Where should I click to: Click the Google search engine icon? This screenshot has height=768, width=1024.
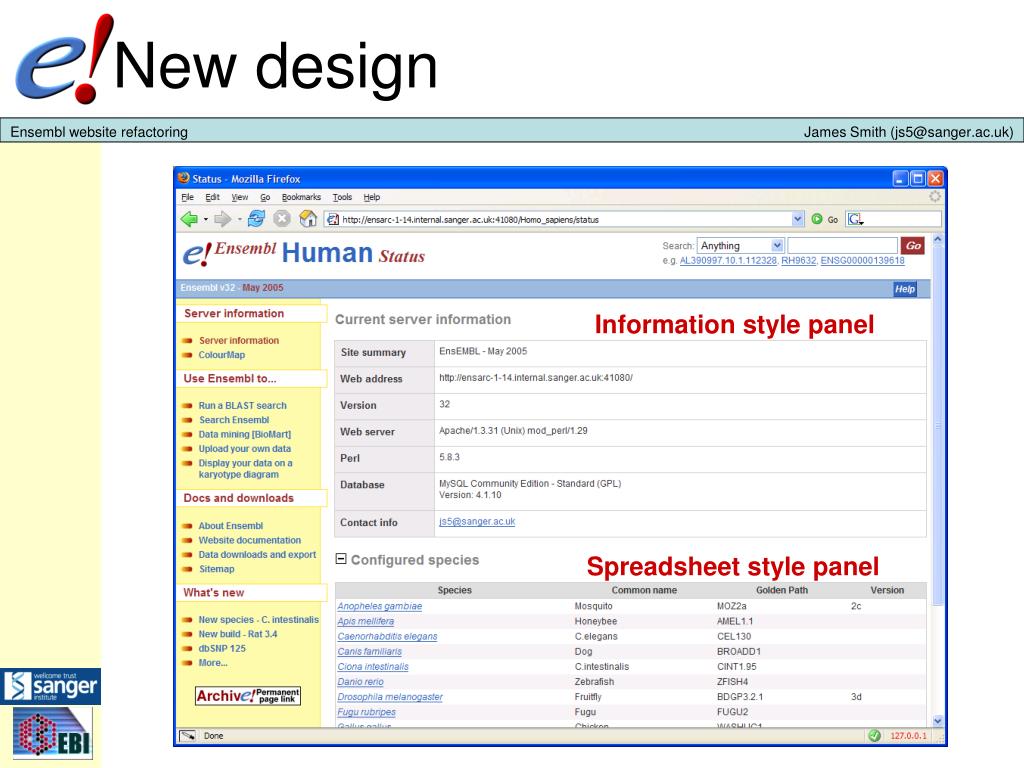pos(855,219)
